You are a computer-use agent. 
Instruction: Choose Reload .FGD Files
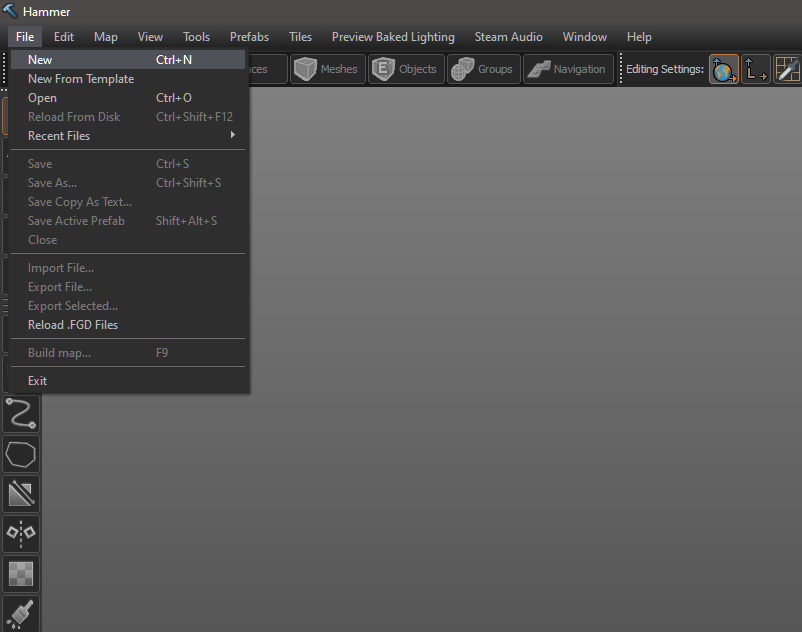point(128,325)
